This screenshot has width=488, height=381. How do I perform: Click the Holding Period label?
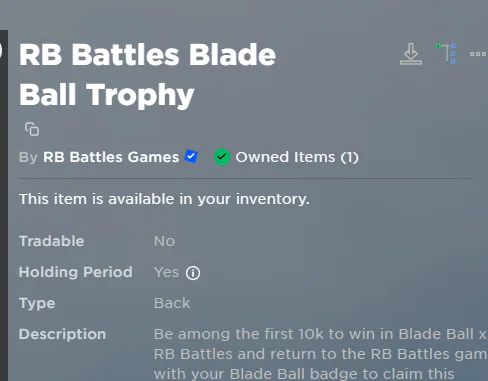pos(76,272)
